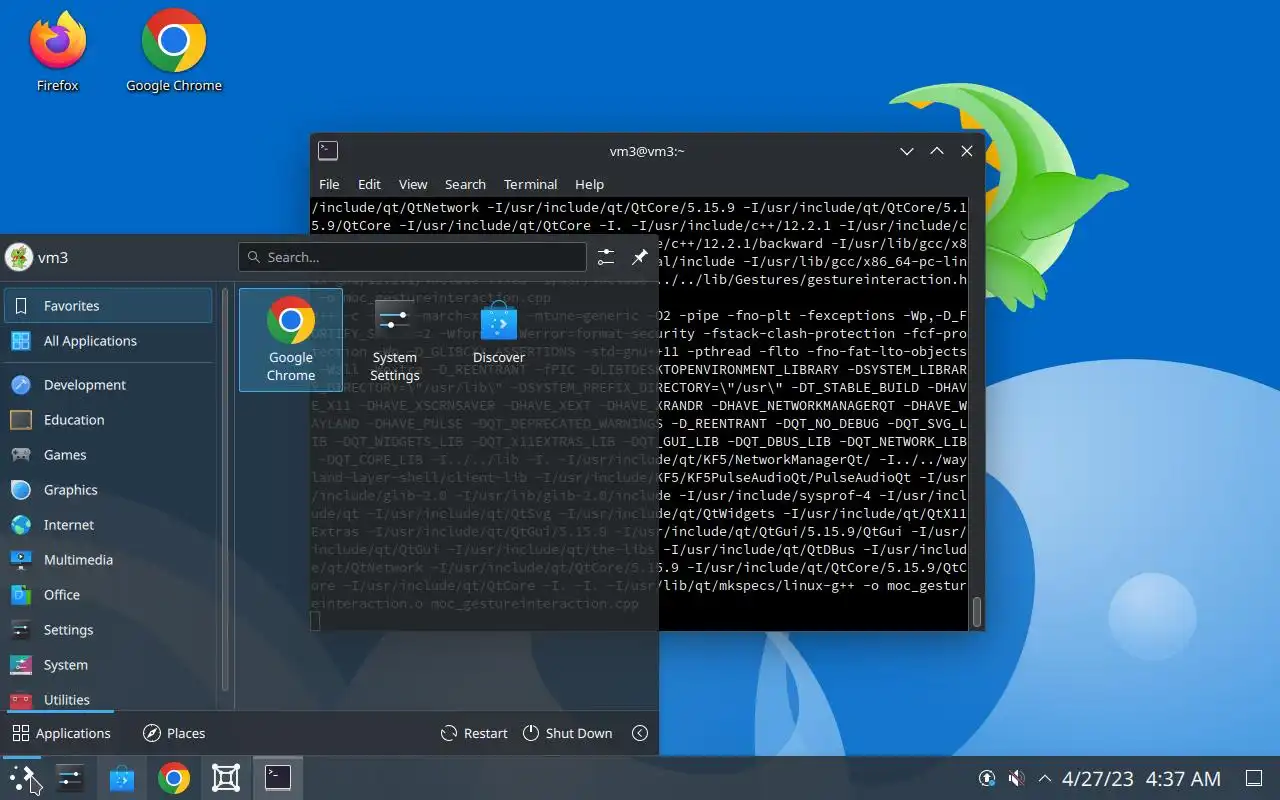Close the vm3@vm3 terminal window
The image size is (1280, 800).
(967, 151)
